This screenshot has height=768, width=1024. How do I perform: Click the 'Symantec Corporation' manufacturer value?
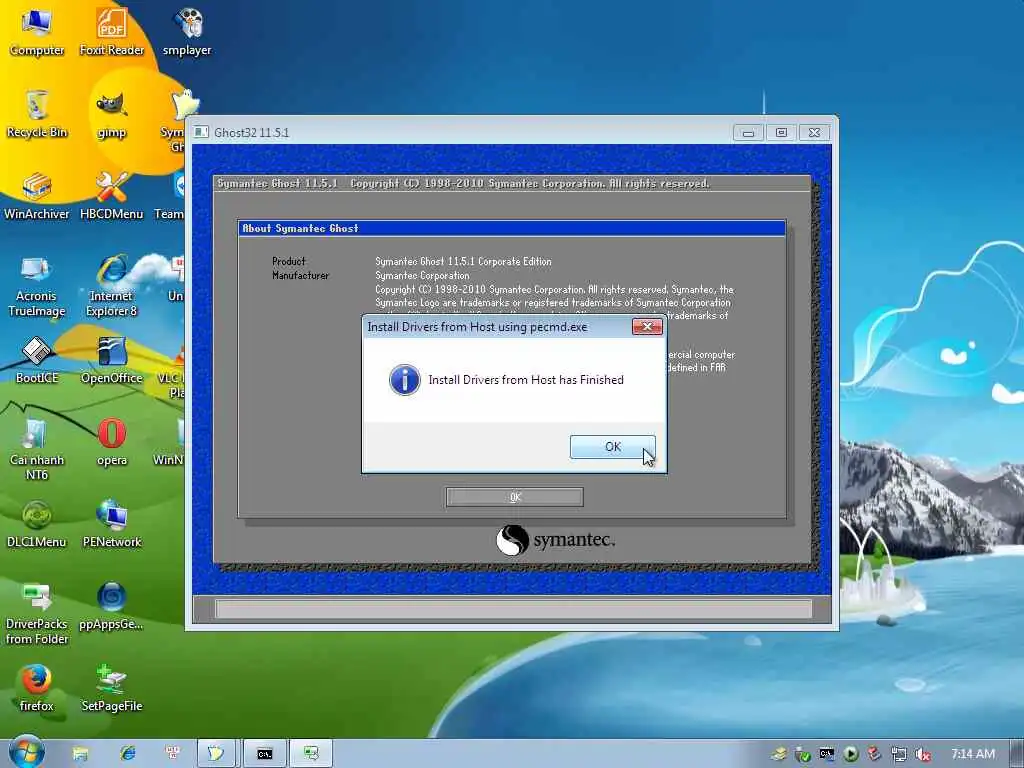tap(422, 276)
